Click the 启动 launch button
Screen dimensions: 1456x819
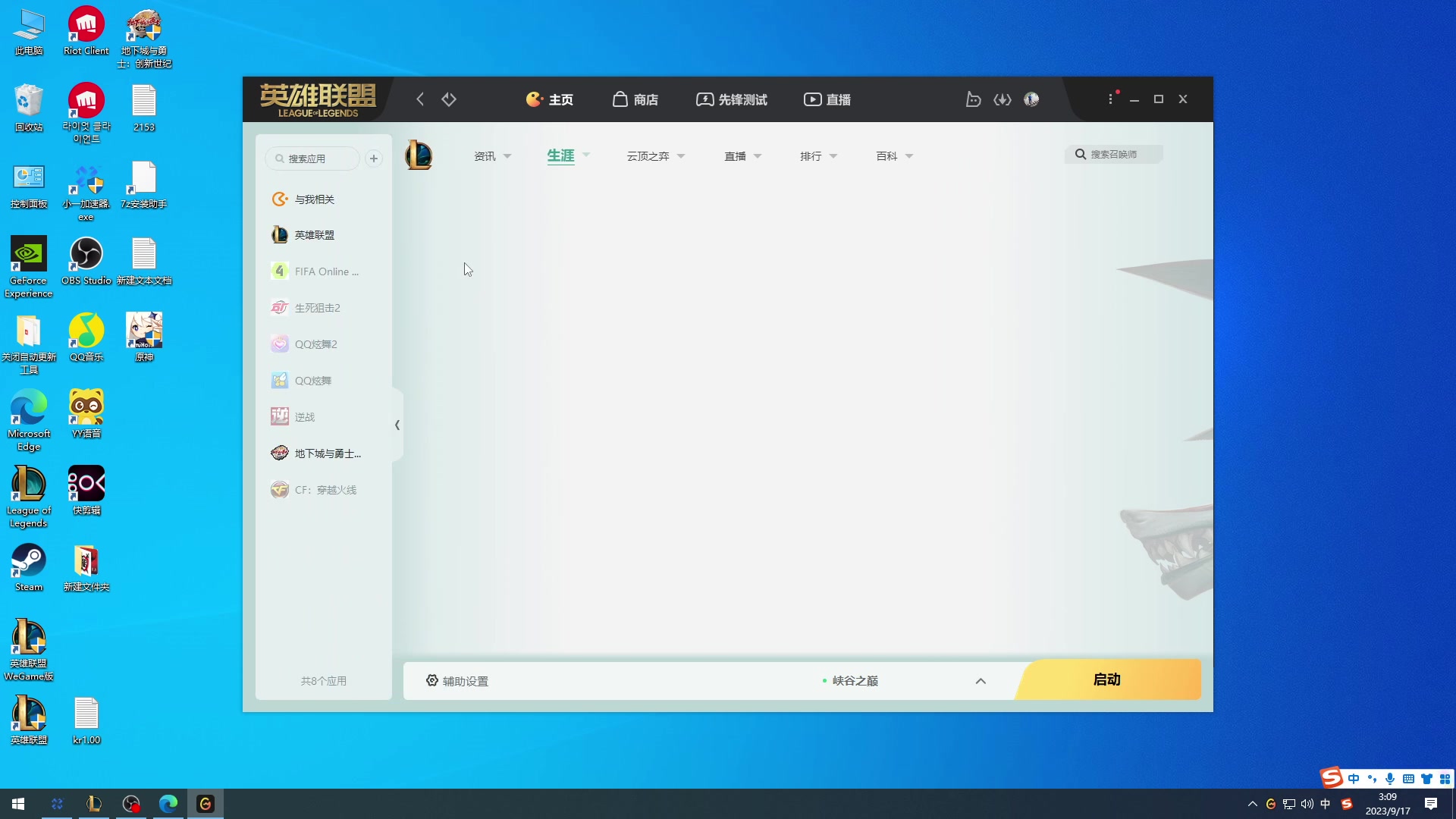coord(1108,679)
